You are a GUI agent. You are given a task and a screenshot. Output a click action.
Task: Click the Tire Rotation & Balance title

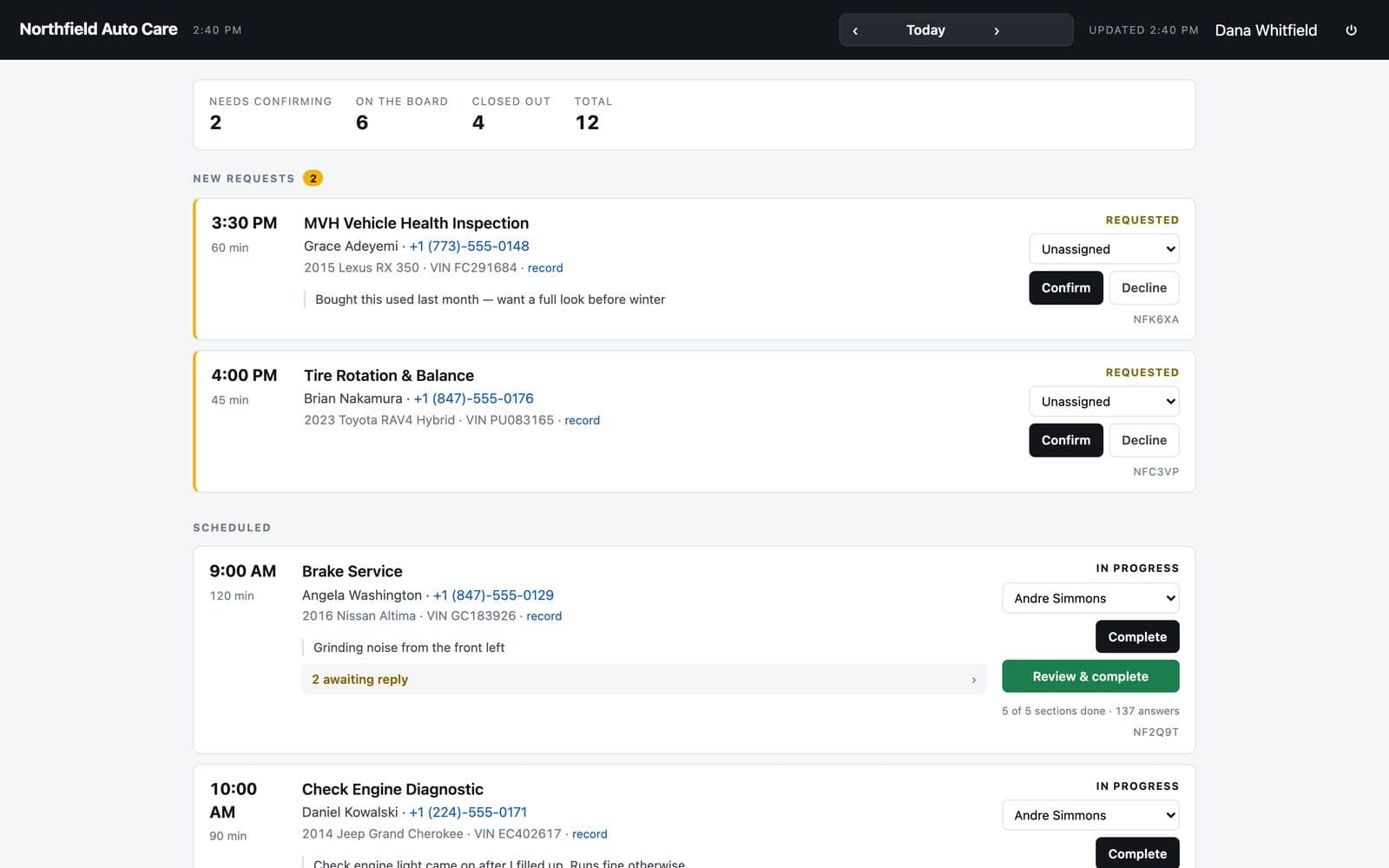(x=389, y=376)
